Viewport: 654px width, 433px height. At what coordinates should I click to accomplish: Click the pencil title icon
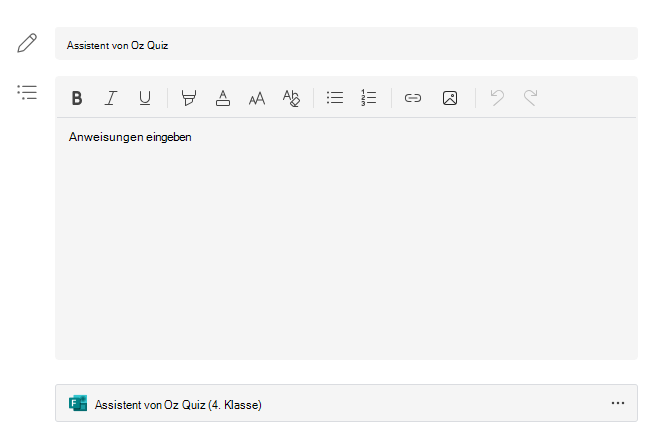coord(27,43)
